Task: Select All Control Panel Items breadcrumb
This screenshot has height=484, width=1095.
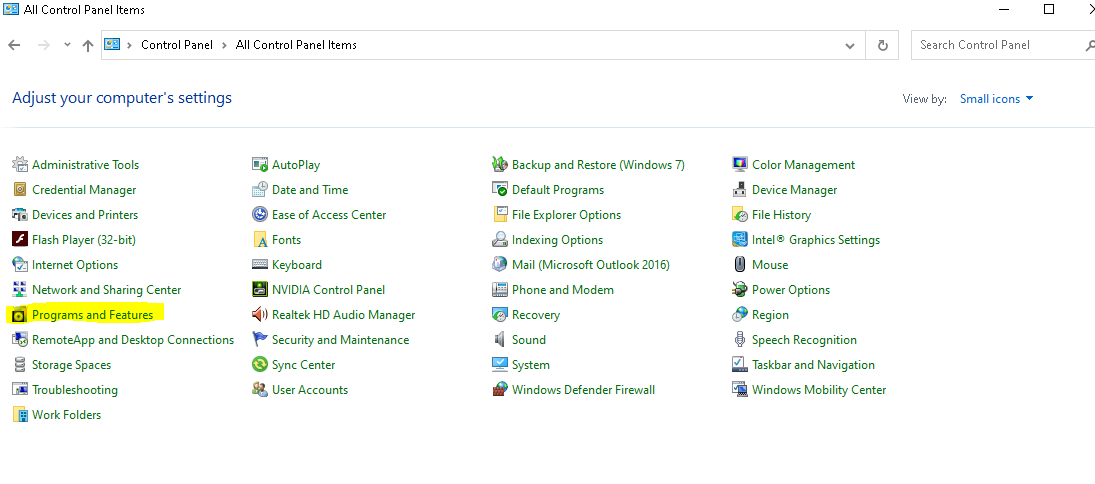Action: pos(296,45)
